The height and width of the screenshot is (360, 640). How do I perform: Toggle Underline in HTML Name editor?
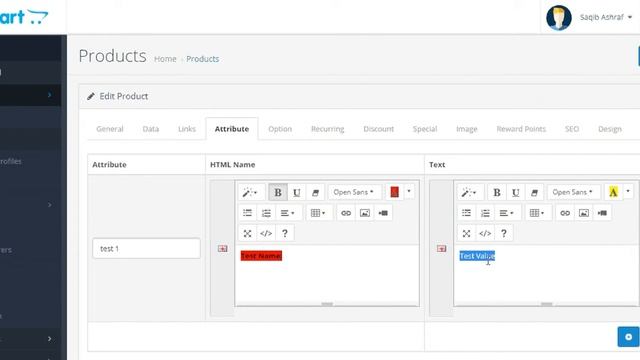click(x=297, y=192)
